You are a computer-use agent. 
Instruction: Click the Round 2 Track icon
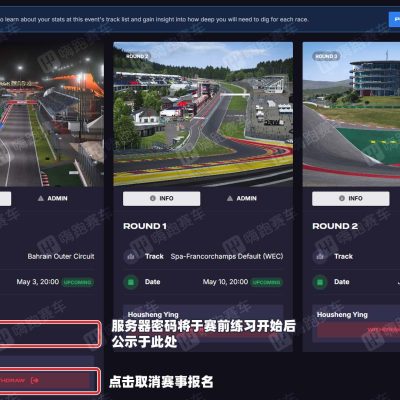(320, 256)
